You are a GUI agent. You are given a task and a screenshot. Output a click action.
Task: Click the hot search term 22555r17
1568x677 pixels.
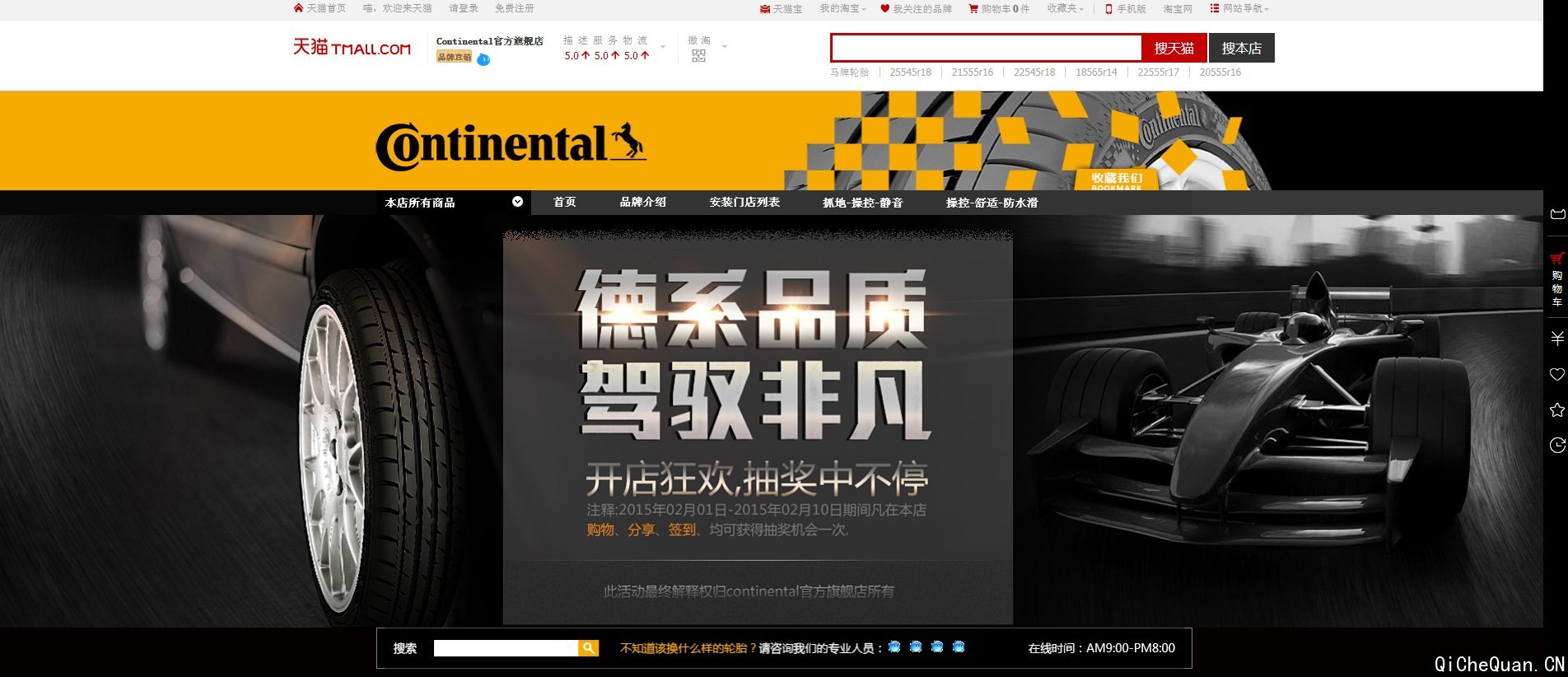(x=1159, y=72)
